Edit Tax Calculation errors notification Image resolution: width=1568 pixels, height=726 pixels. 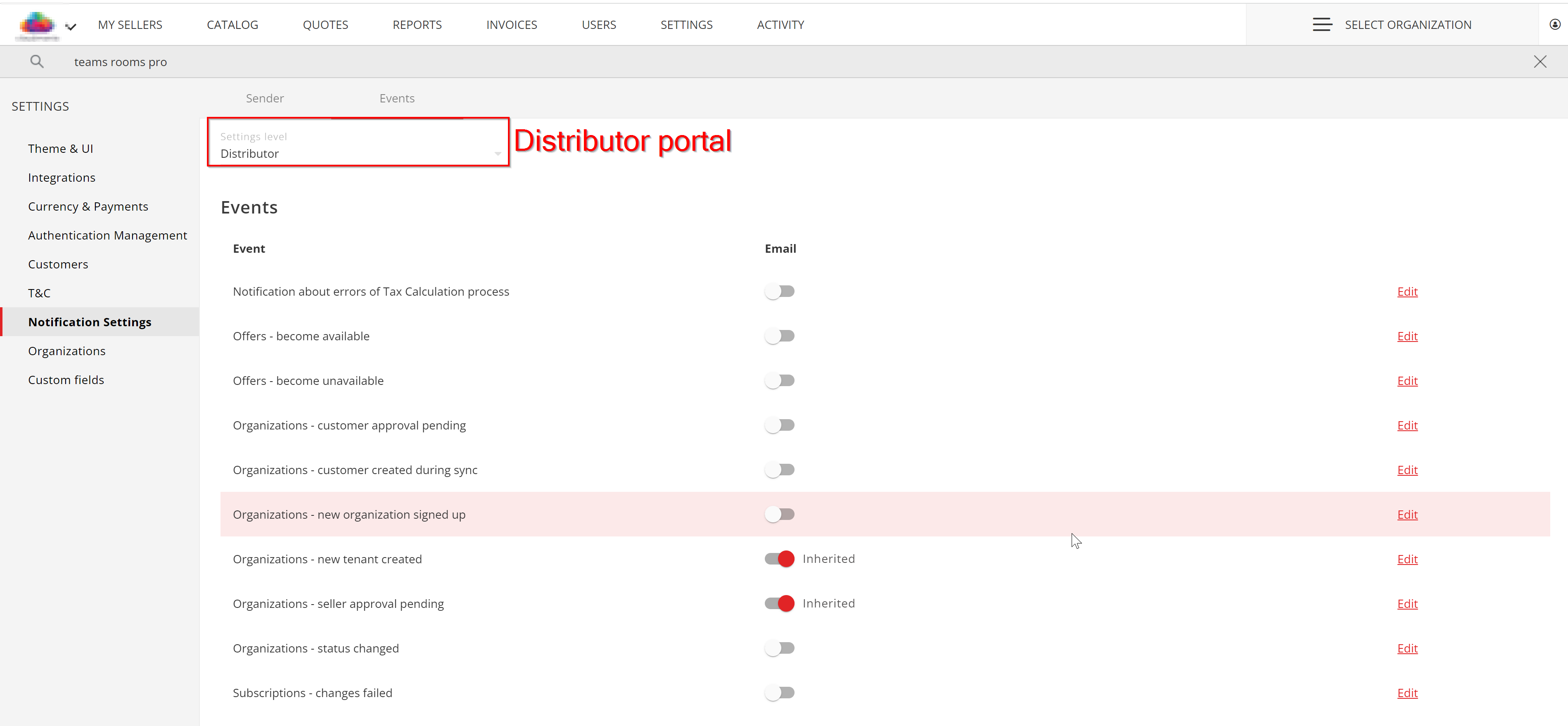1407,292
